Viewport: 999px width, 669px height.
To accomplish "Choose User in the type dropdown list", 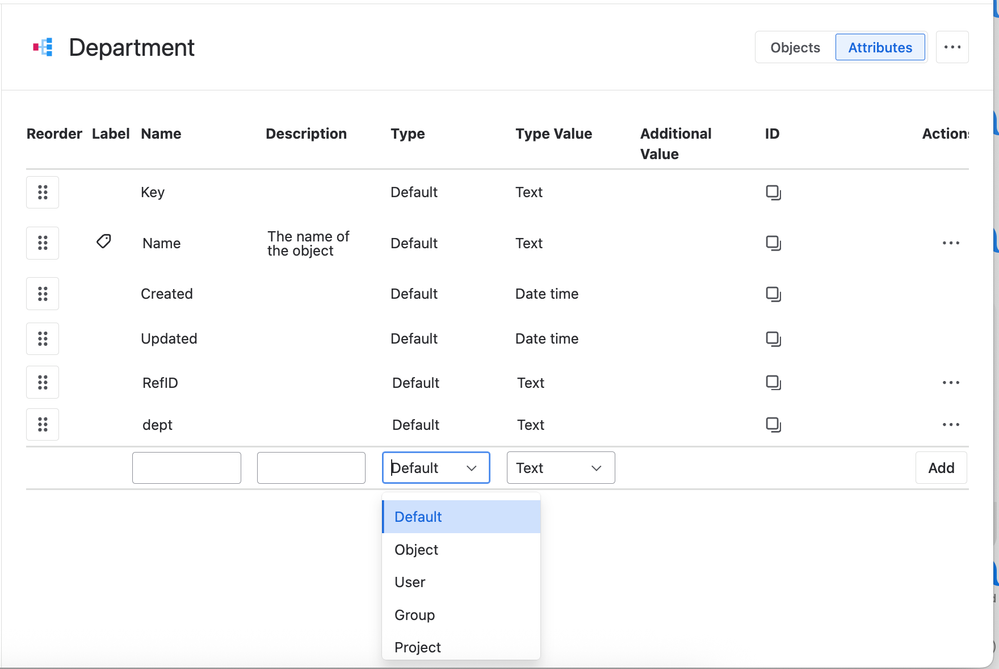I will coord(410,582).
